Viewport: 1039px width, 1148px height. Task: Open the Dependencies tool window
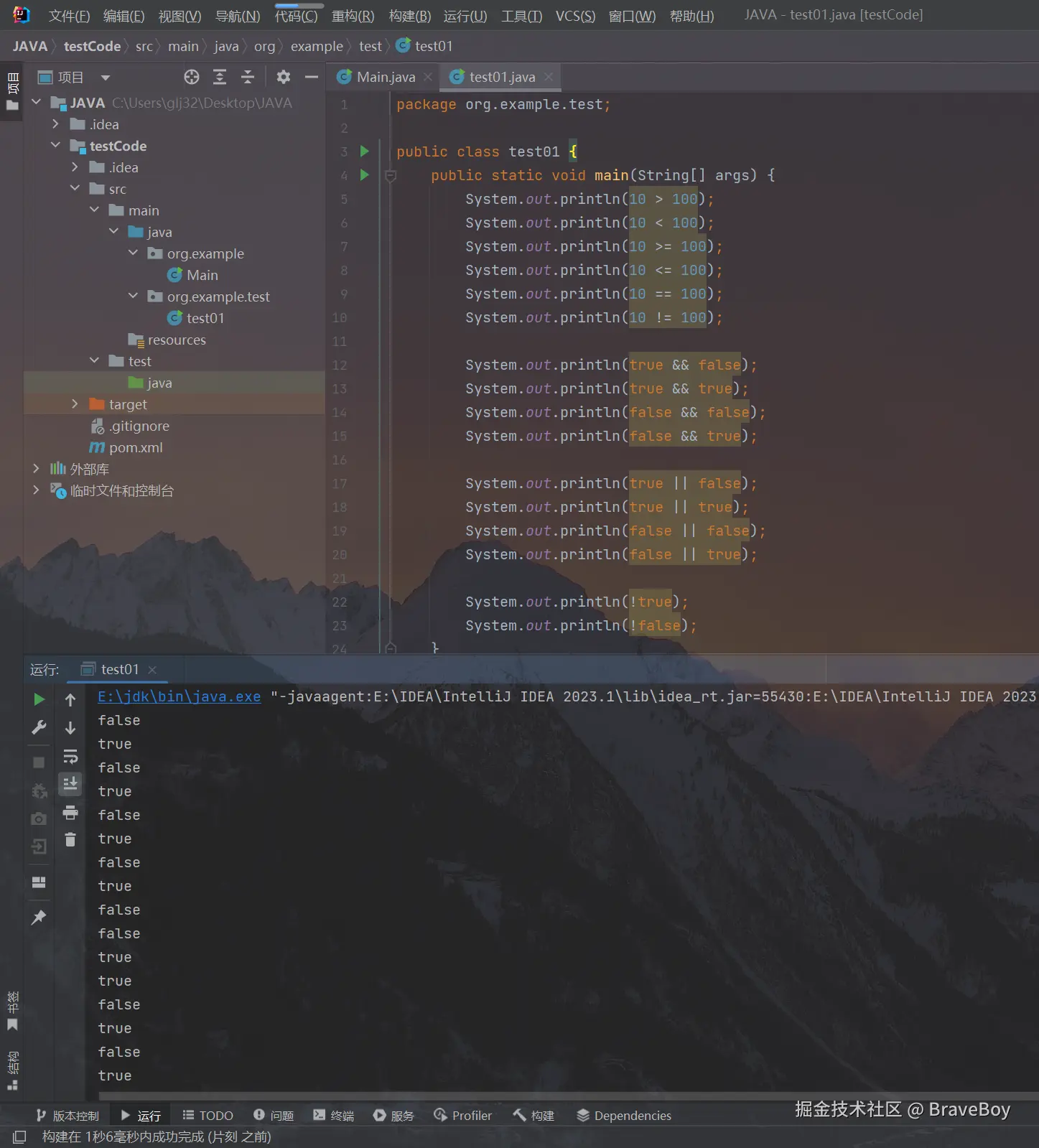pos(624,1116)
